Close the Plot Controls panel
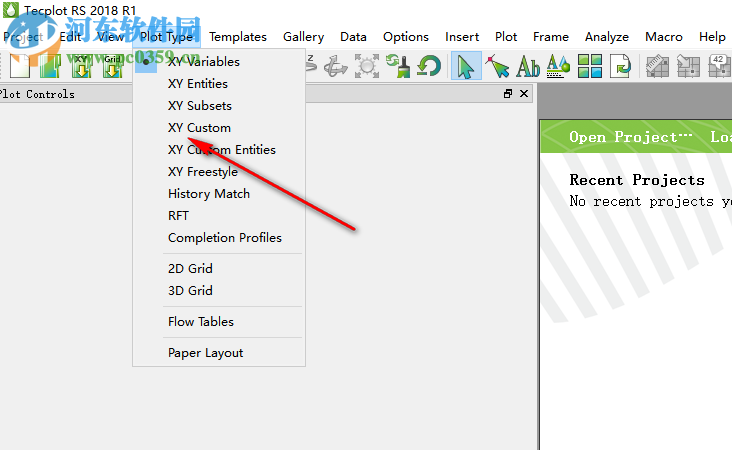The width and height of the screenshot is (732, 450). [524, 94]
